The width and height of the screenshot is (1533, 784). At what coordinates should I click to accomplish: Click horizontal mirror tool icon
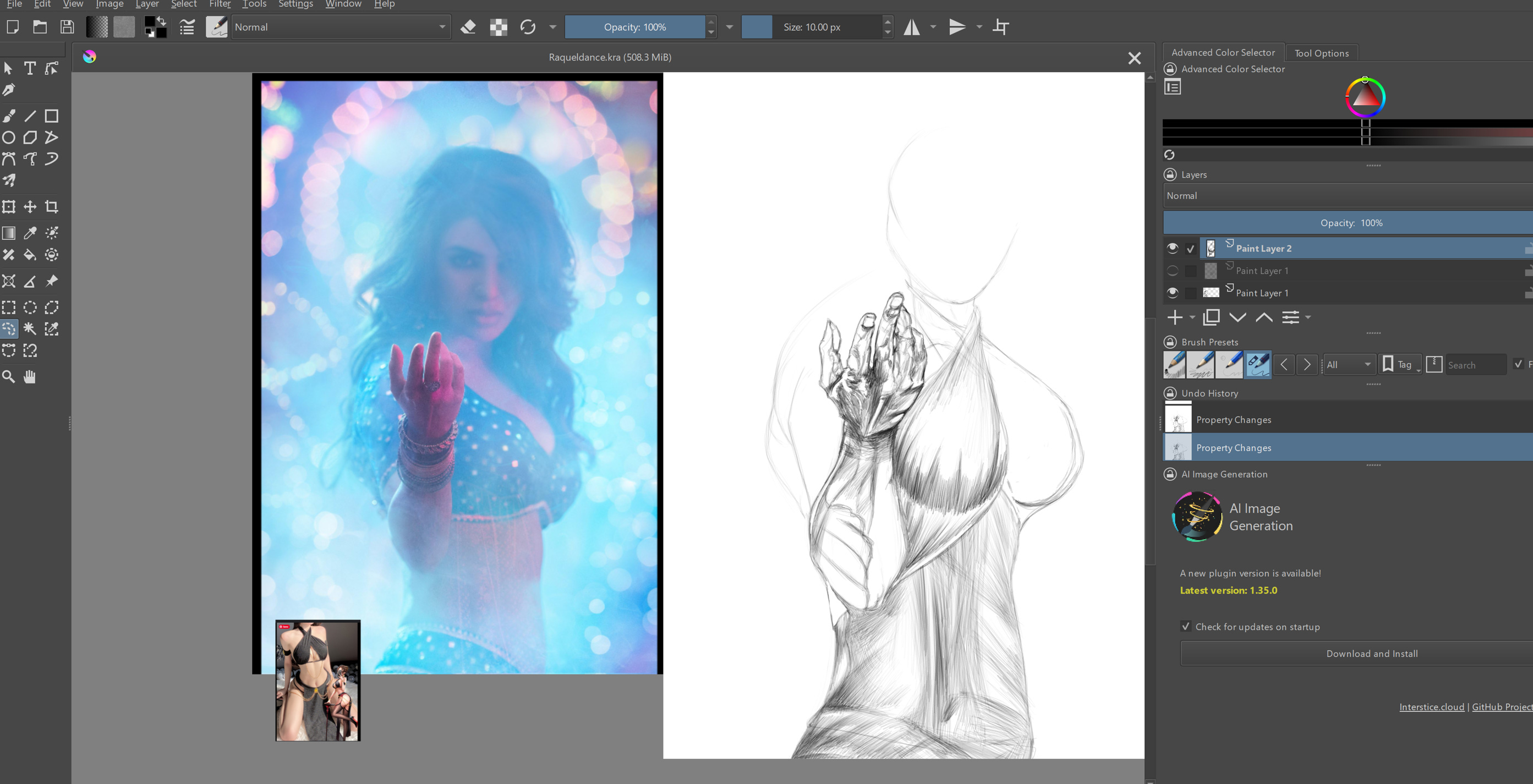coord(912,28)
